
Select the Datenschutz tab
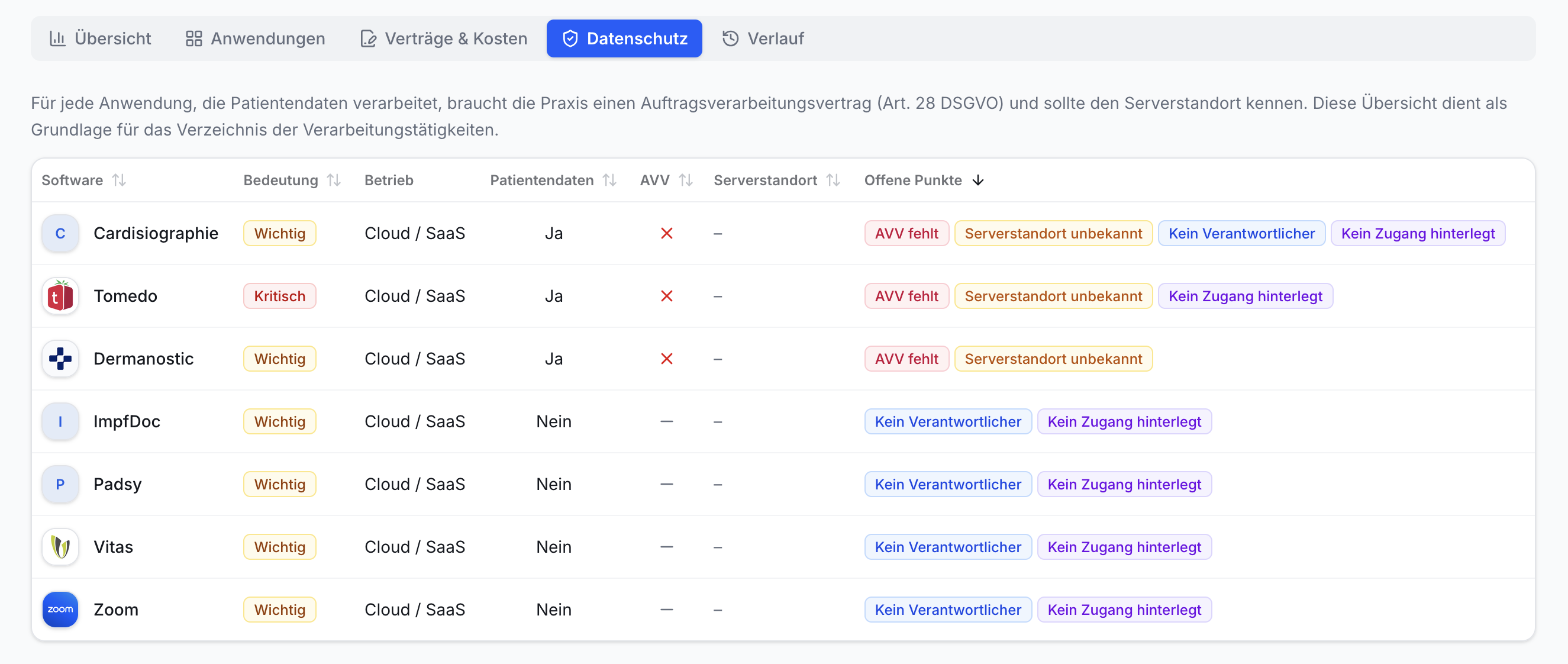pyautogui.click(x=624, y=38)
